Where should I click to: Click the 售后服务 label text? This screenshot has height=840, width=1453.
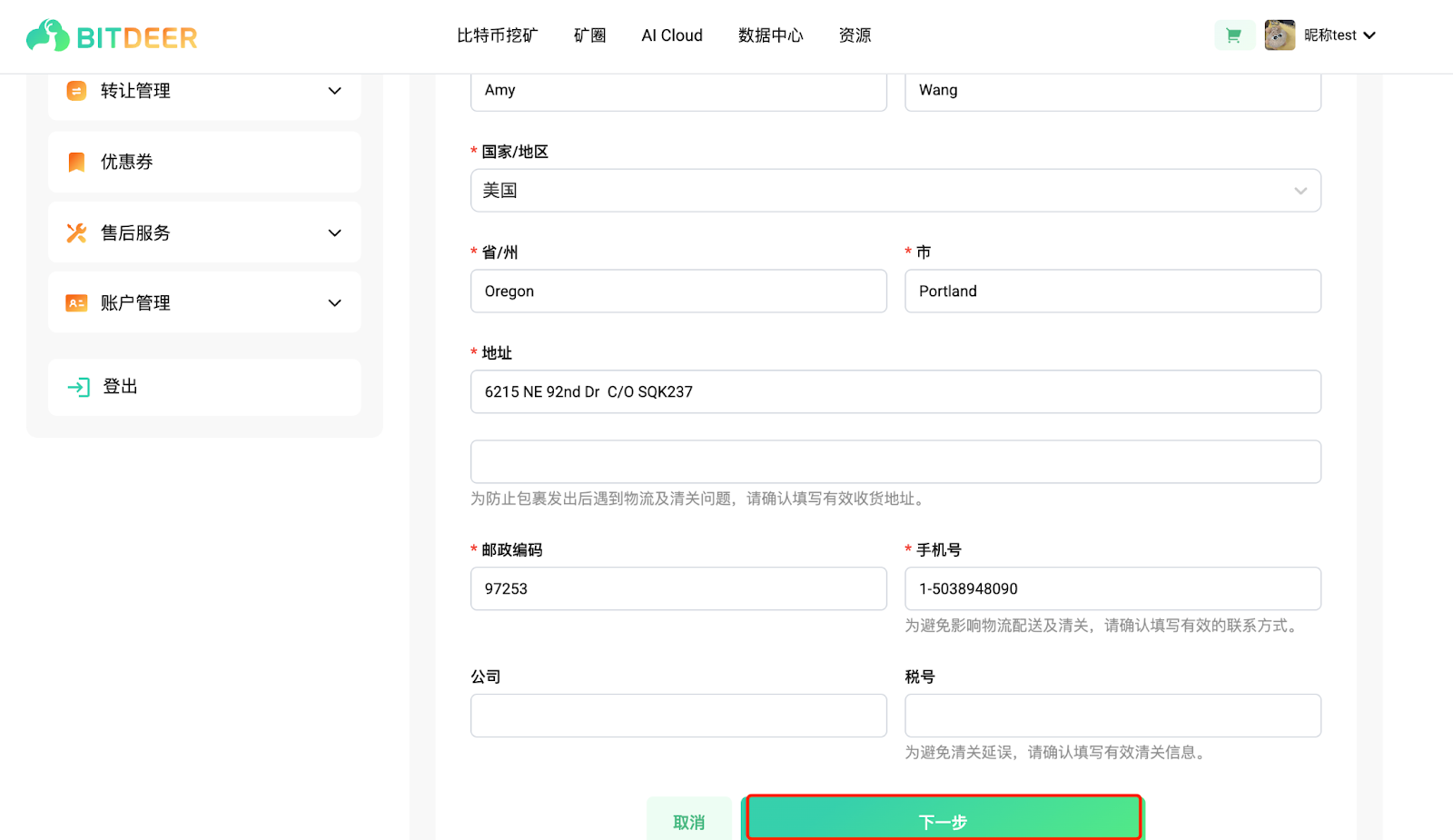(135, 232)
